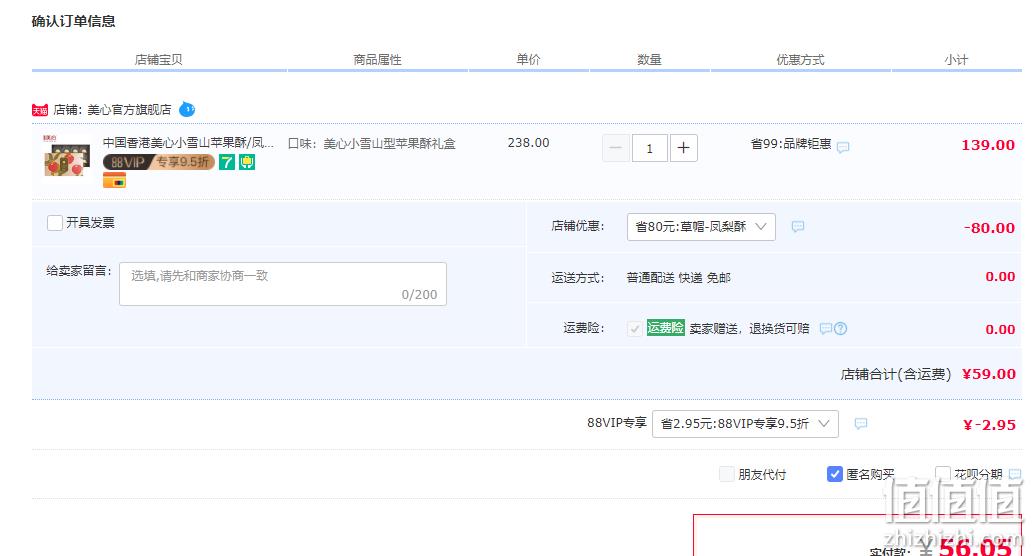
Task: Expand the 88VIP专享 discount dropdown
Action: (745, 424)
